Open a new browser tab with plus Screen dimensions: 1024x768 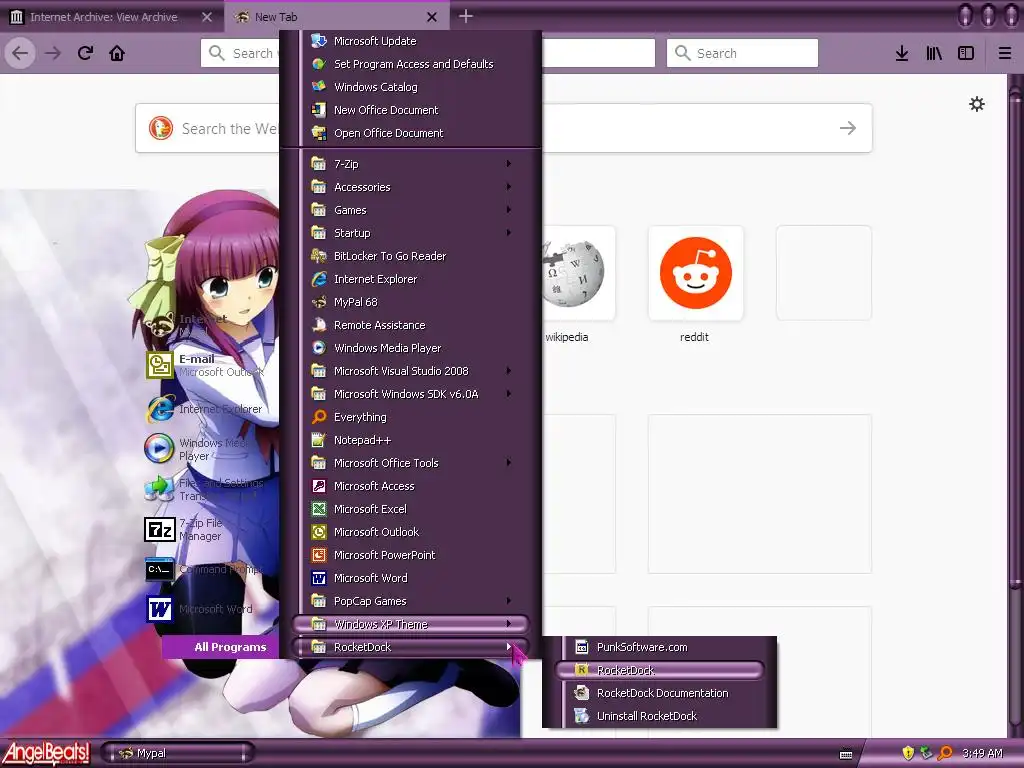466,16
